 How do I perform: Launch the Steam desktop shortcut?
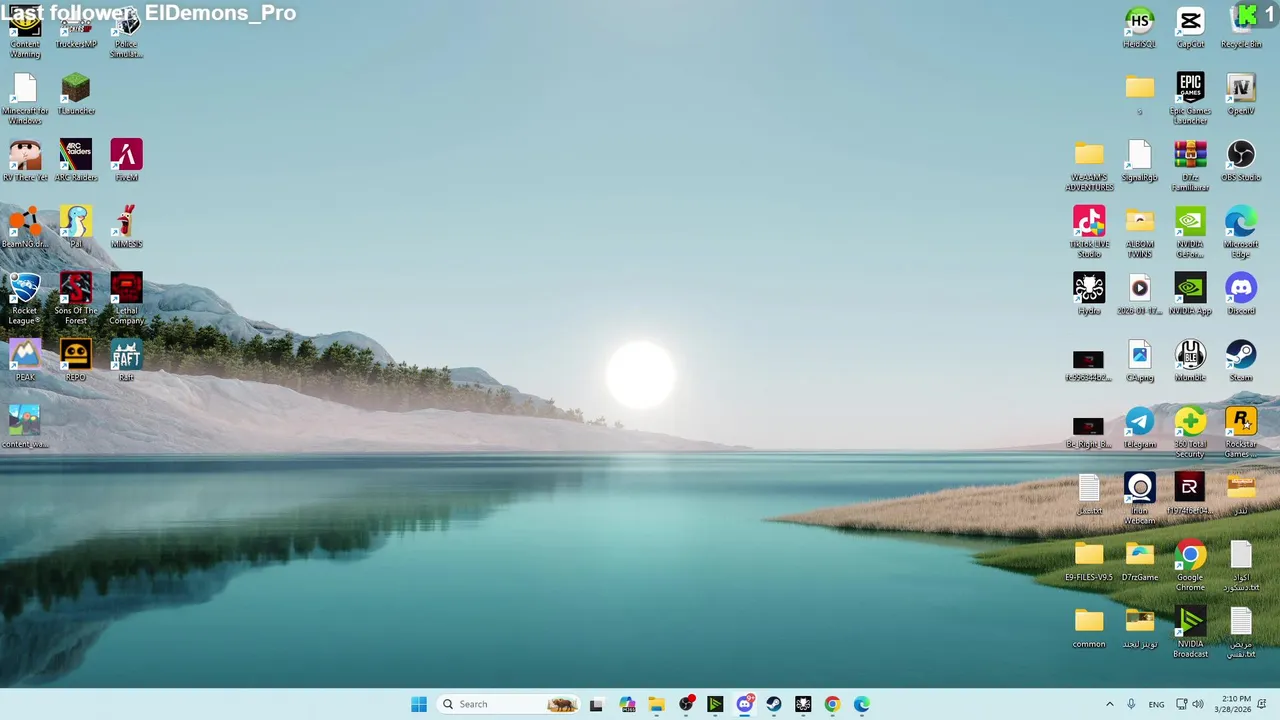tap(1241, 361)
